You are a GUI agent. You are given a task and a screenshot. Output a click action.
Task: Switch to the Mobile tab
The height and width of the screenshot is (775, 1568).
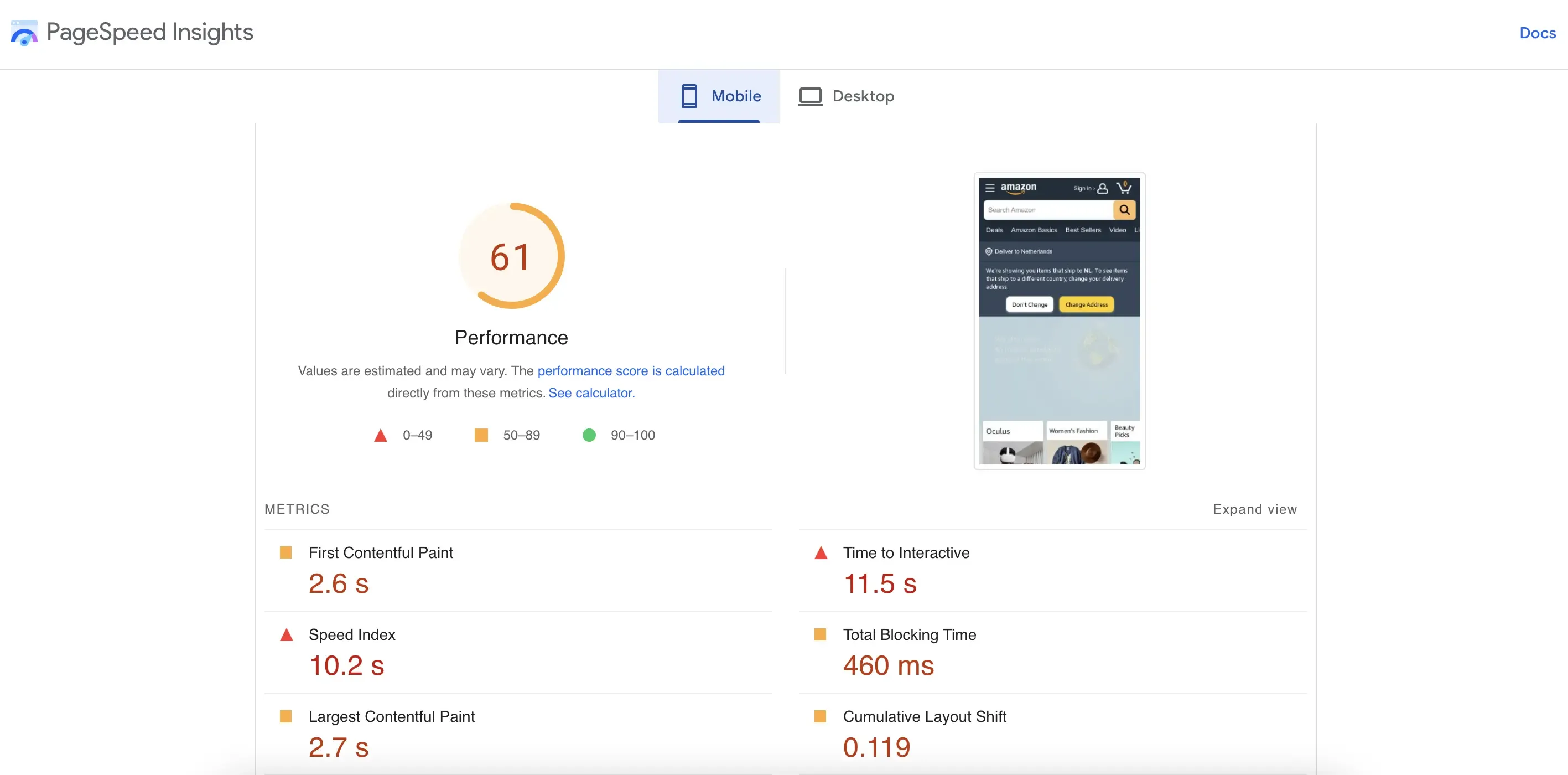[x=736, y=96]
